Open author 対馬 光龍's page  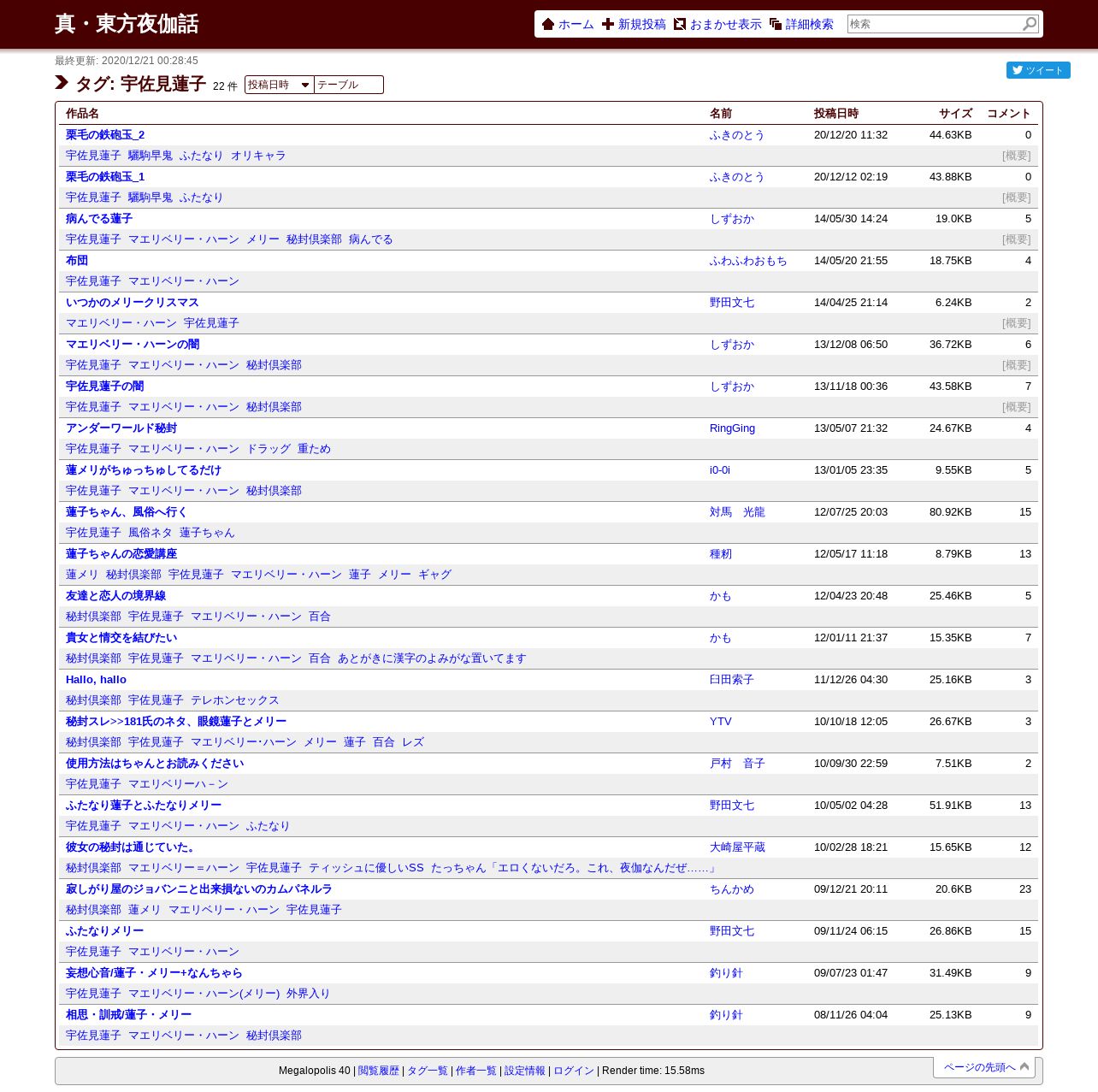737,511
